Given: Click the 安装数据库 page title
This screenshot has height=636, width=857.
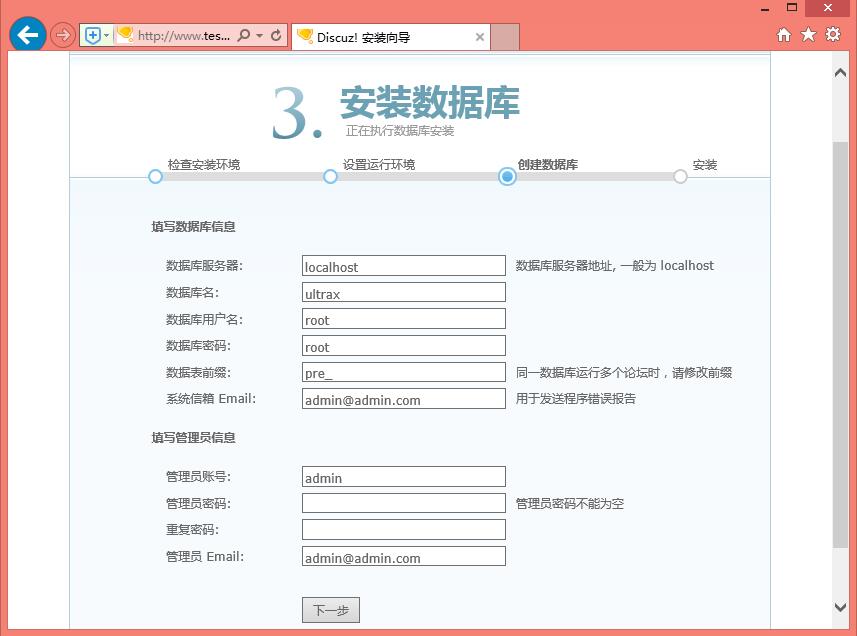Looking at the screenshot, I should click(x=430, y=103).
